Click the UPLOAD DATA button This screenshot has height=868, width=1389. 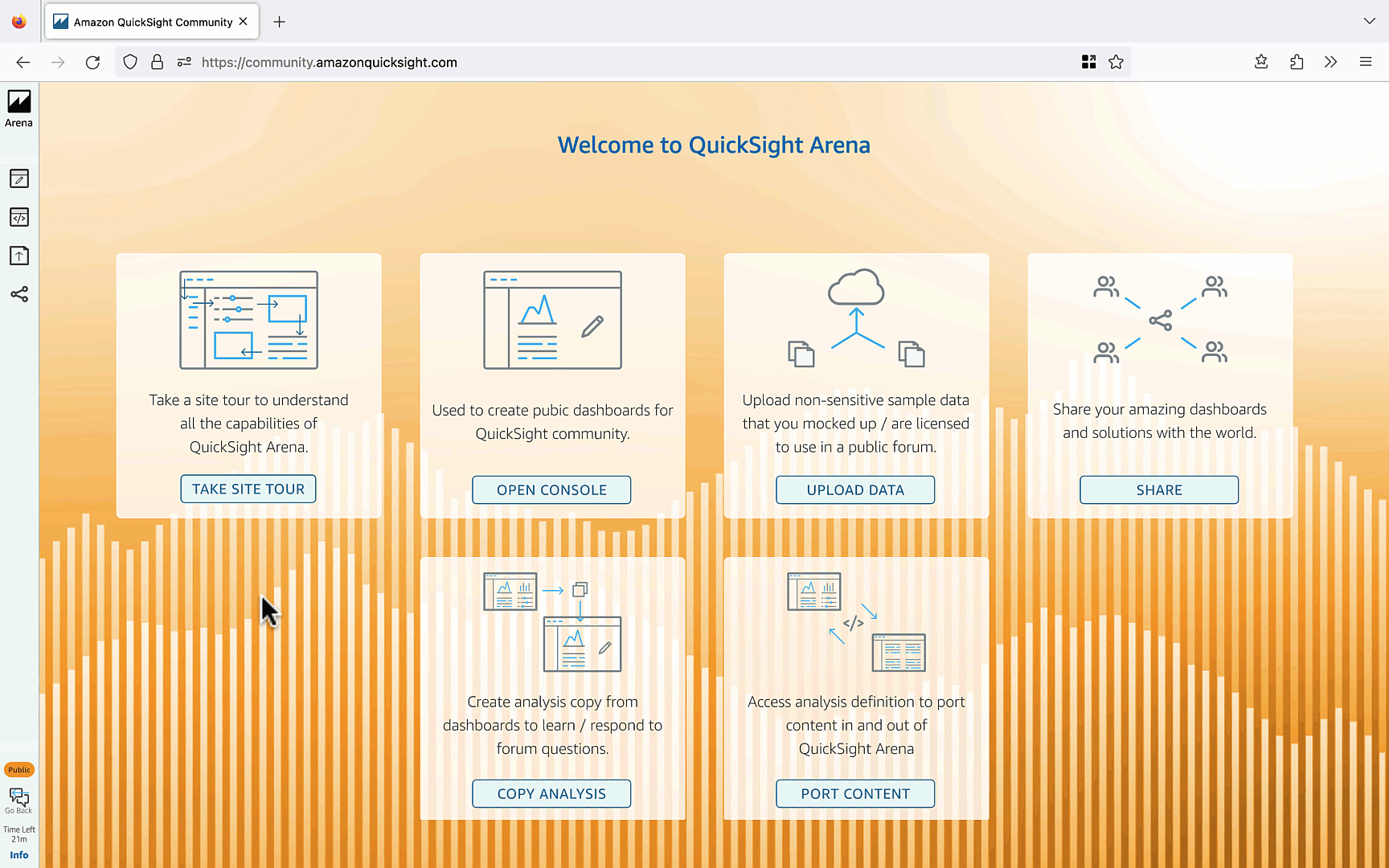click(x=855, y=490)
